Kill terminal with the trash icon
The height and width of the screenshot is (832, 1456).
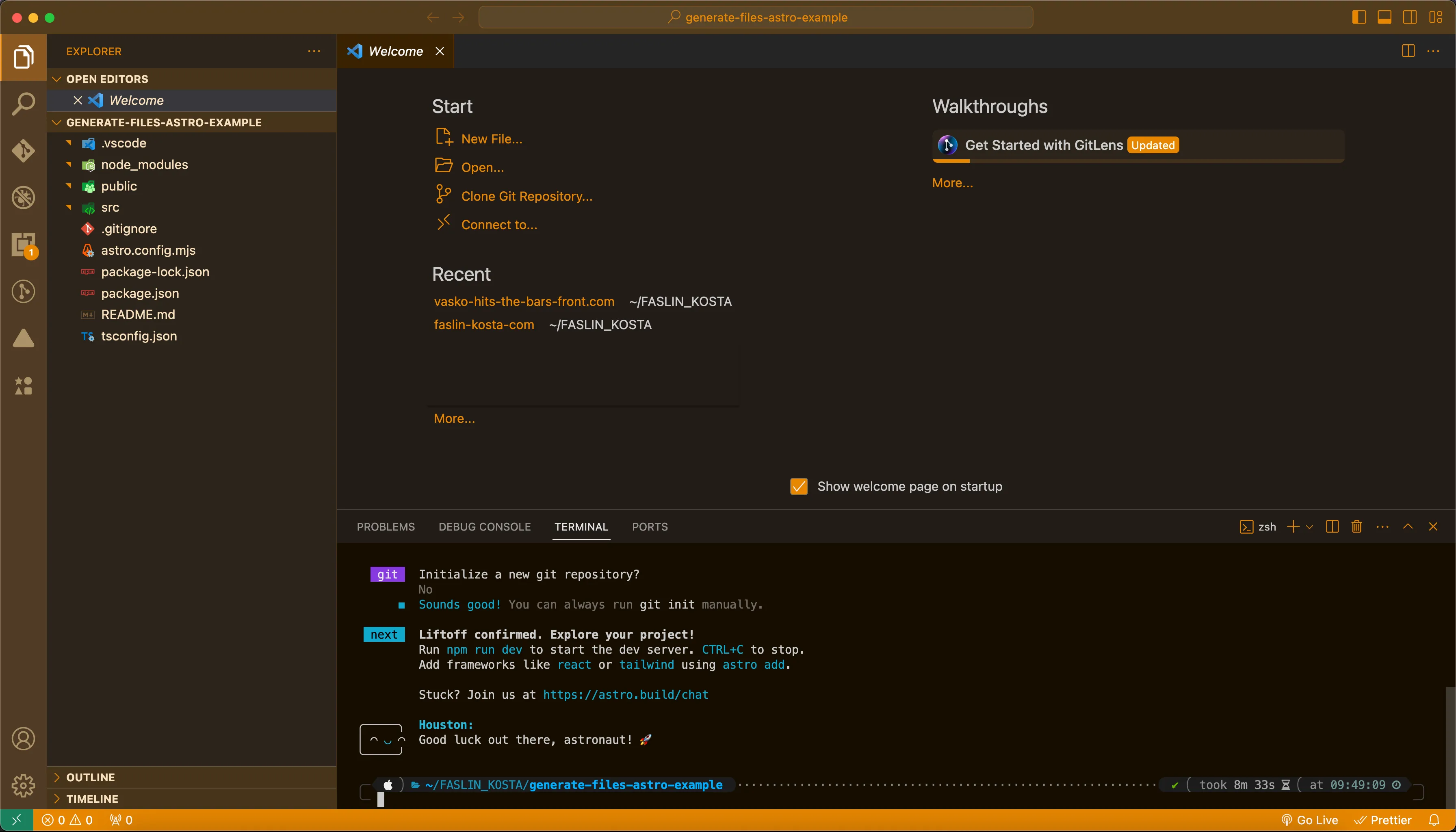tap(1356, 527)
